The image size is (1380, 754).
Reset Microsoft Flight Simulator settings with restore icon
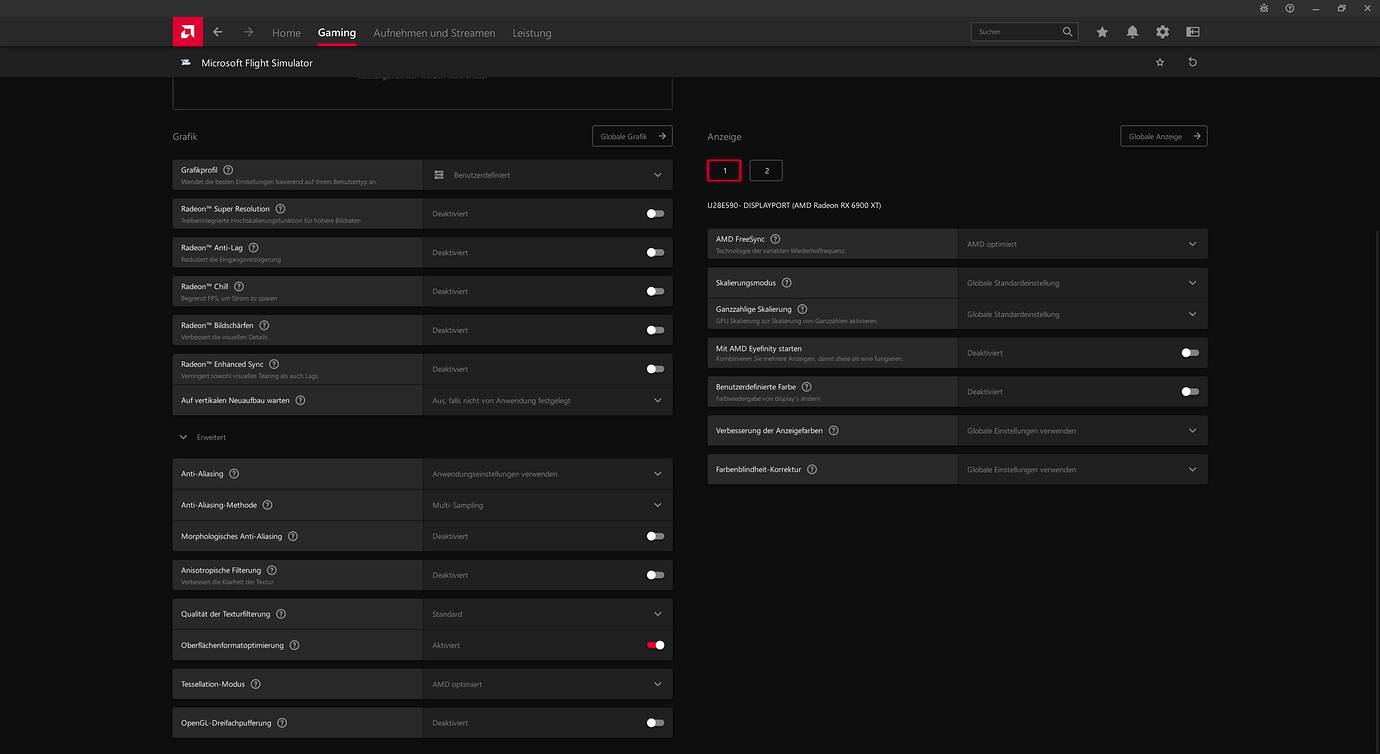(1191, 62)
